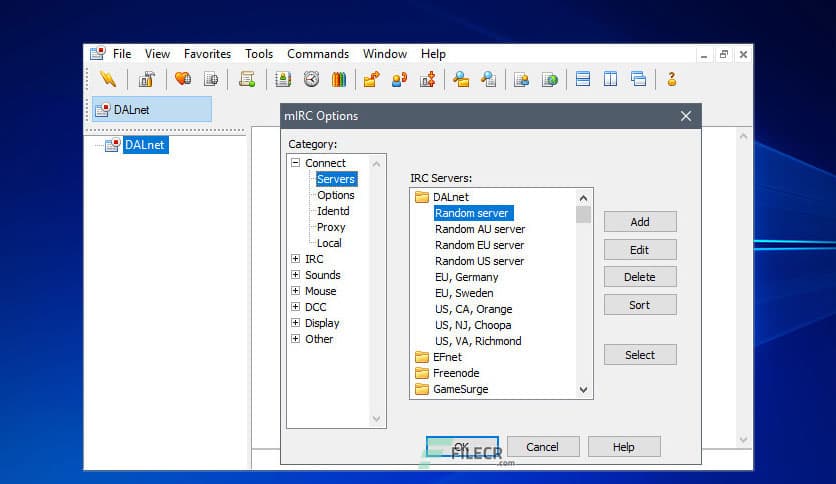Open the Options hammer toolbar icon

coord(147,79)
